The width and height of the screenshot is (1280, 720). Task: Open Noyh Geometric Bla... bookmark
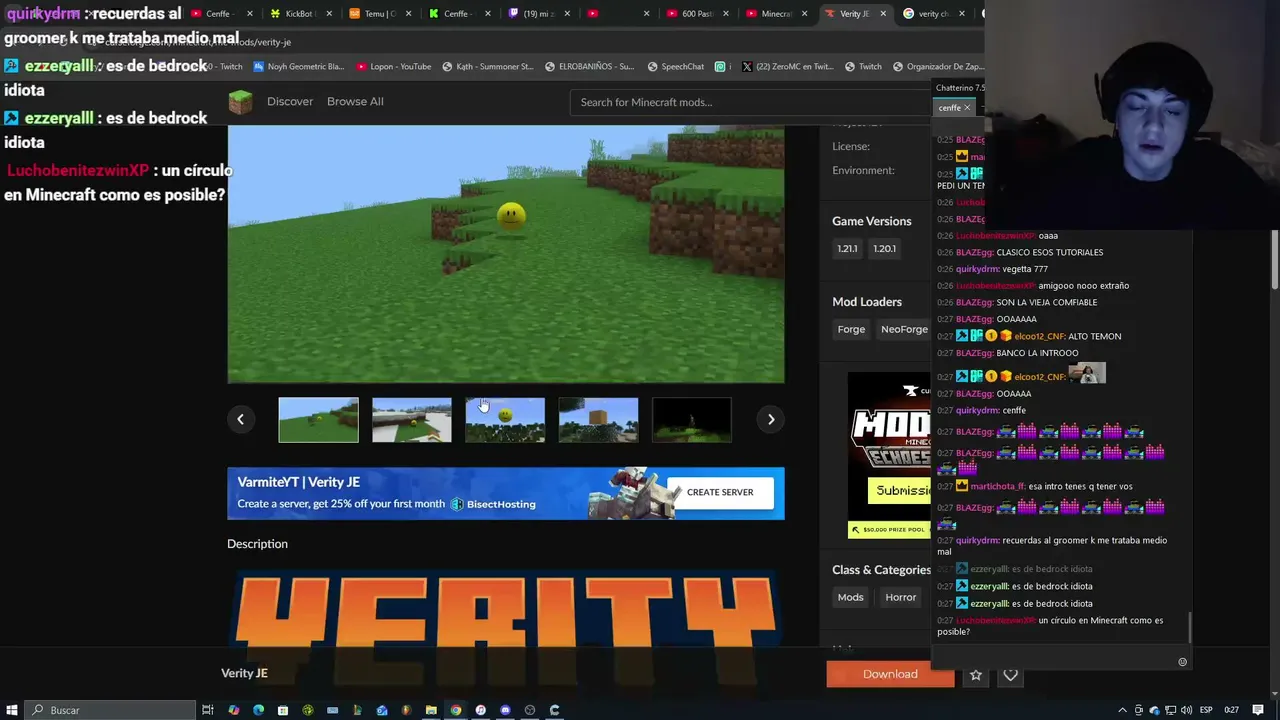pyautogui.click(x=298, y=67)
